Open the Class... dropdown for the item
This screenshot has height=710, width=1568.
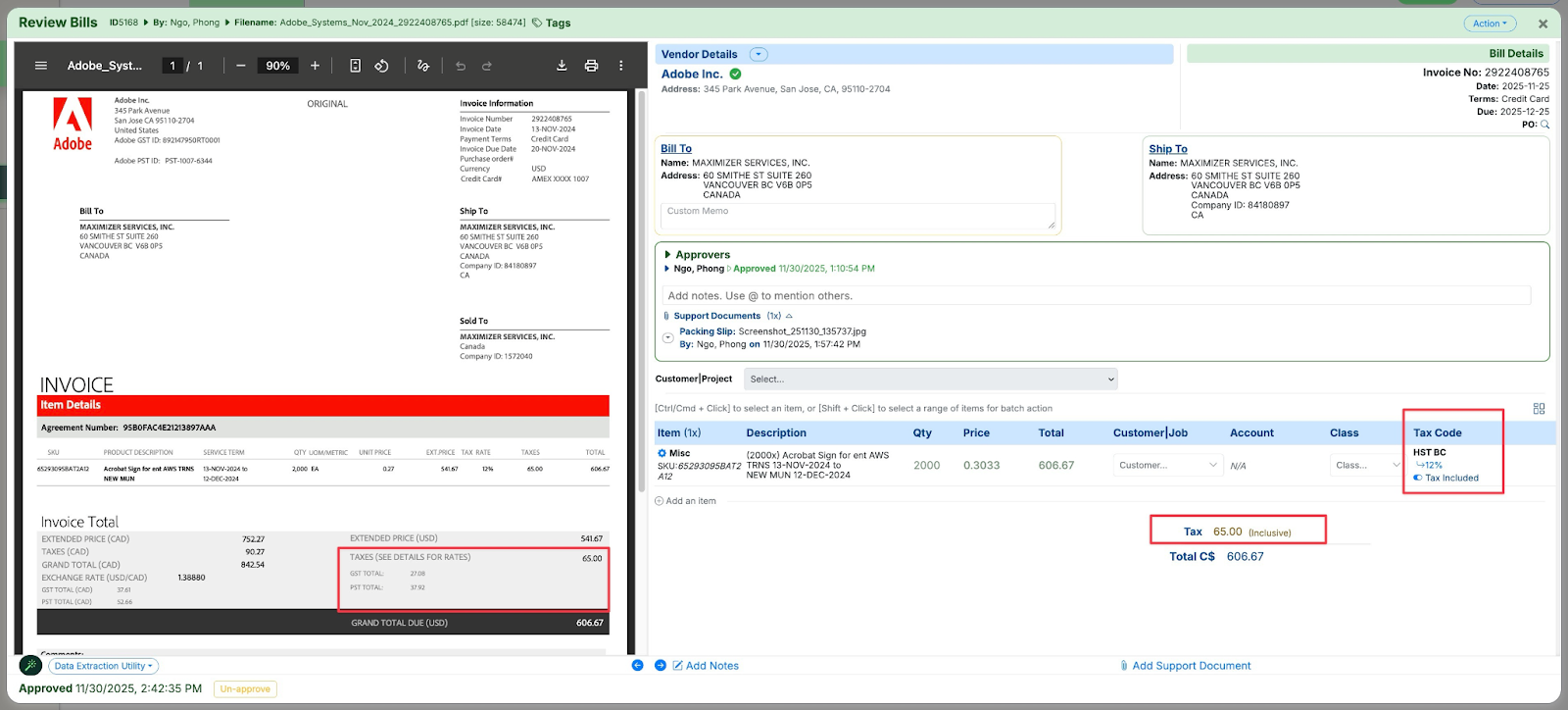click(1367, 465)
